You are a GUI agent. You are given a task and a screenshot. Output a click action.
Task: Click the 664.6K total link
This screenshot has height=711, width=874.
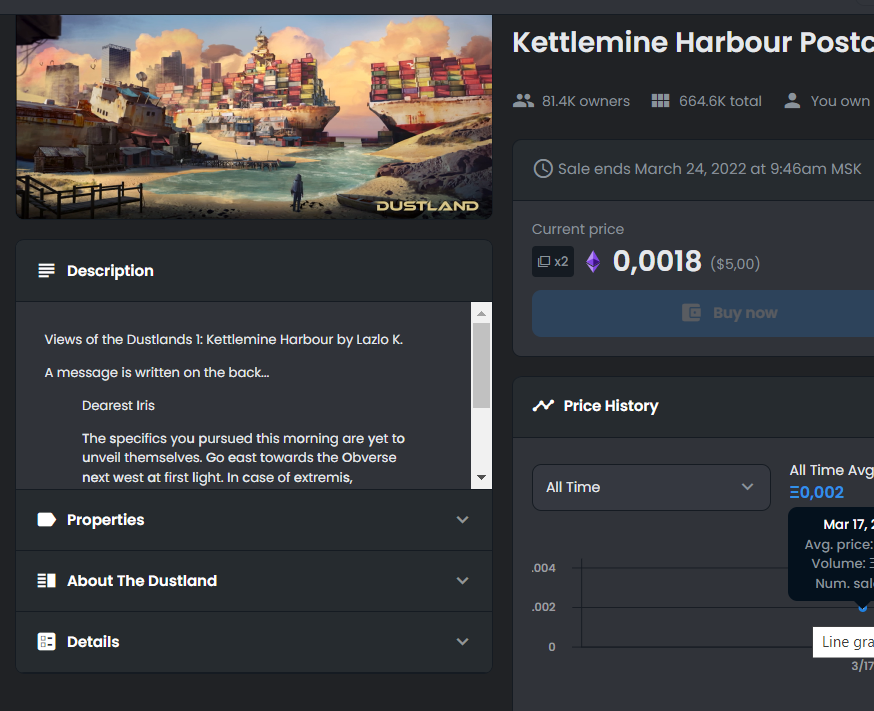point(706,101)
